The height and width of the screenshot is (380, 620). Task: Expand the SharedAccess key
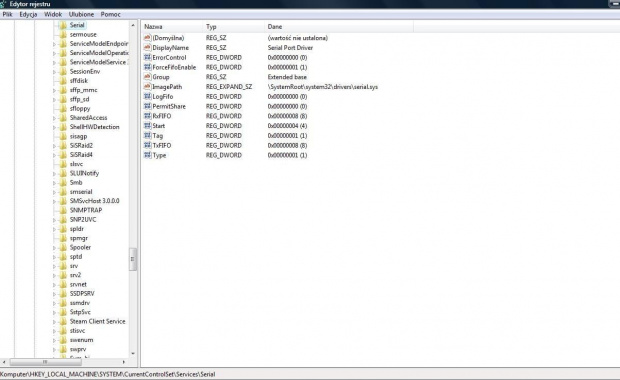pos(55,118)
